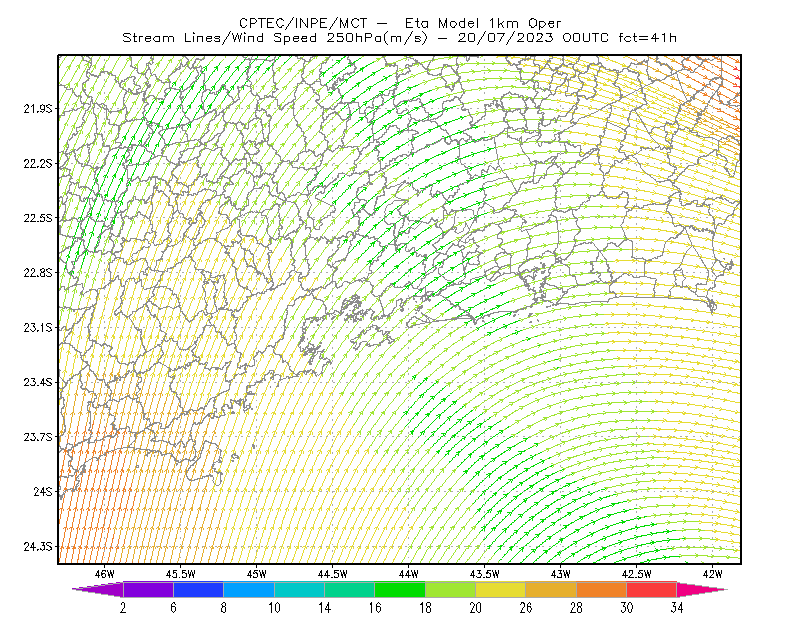This screenshot has height=618, width=800.
Task: Click the colorbar value label 10
Action: [274, 608]
